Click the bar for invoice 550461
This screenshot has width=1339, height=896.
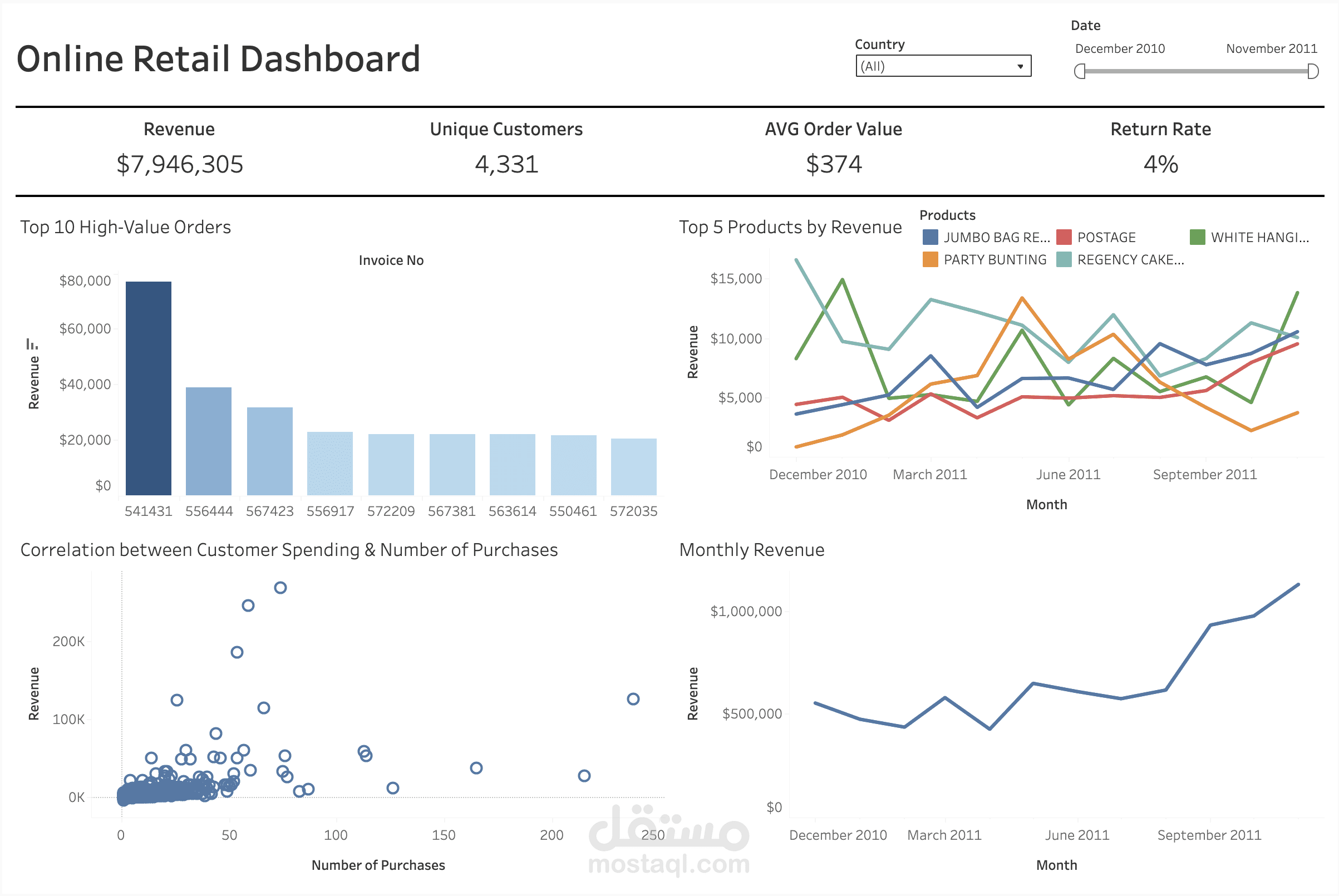(x=573, y=465)
